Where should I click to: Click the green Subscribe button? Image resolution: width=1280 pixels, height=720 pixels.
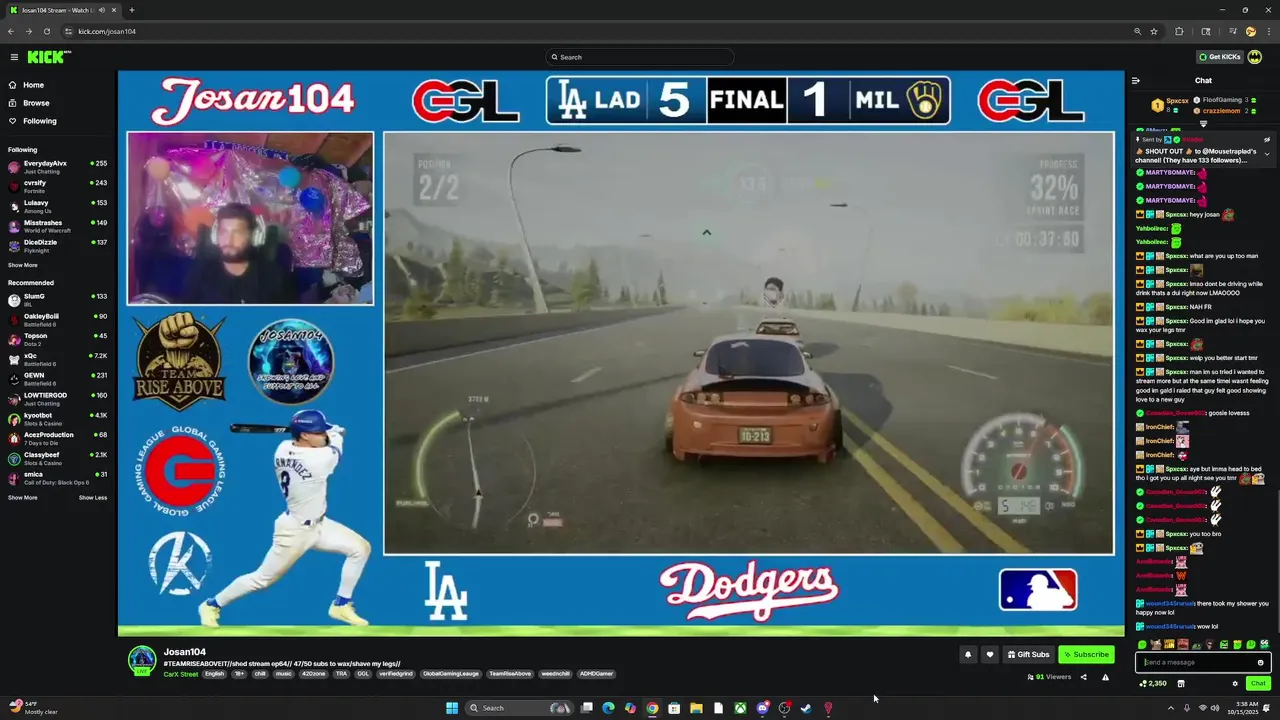[1086, 655]
